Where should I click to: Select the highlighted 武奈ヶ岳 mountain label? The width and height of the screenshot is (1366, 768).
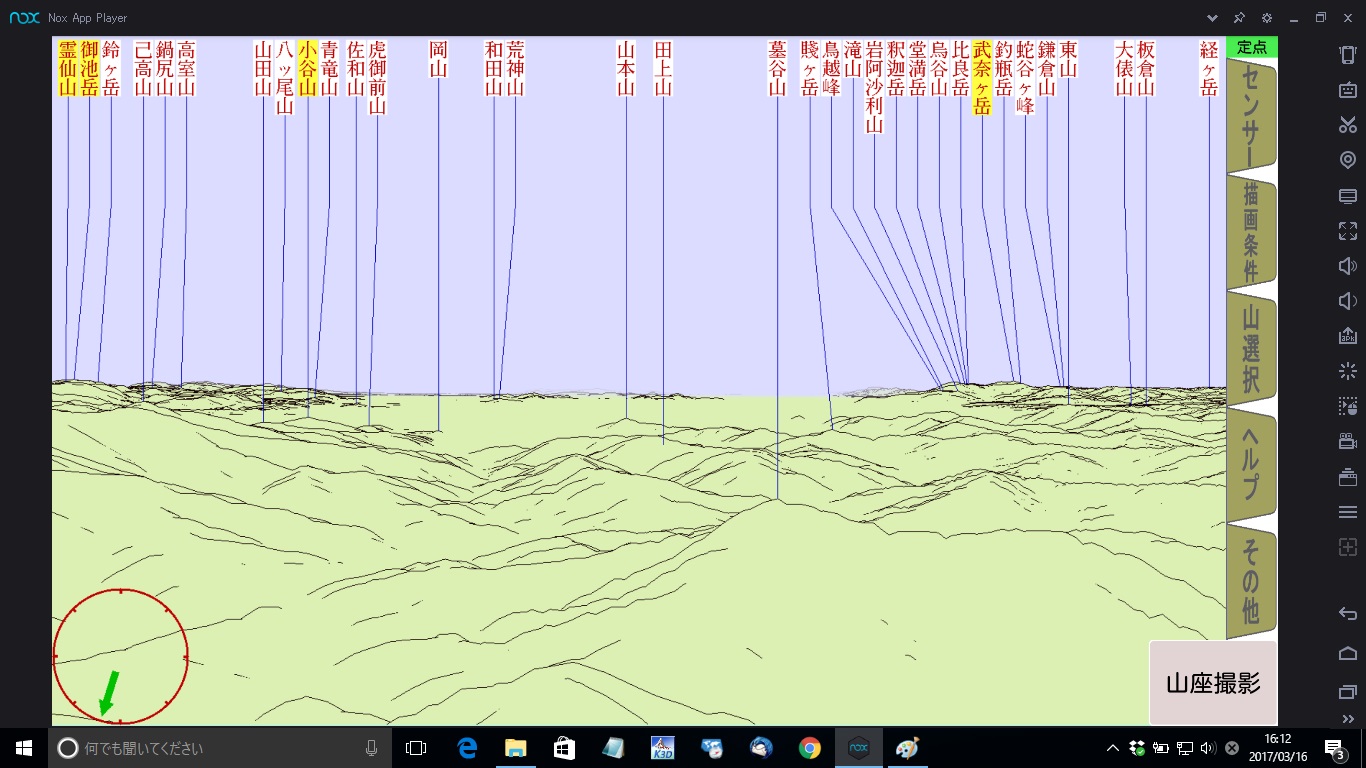pos(982,78)
